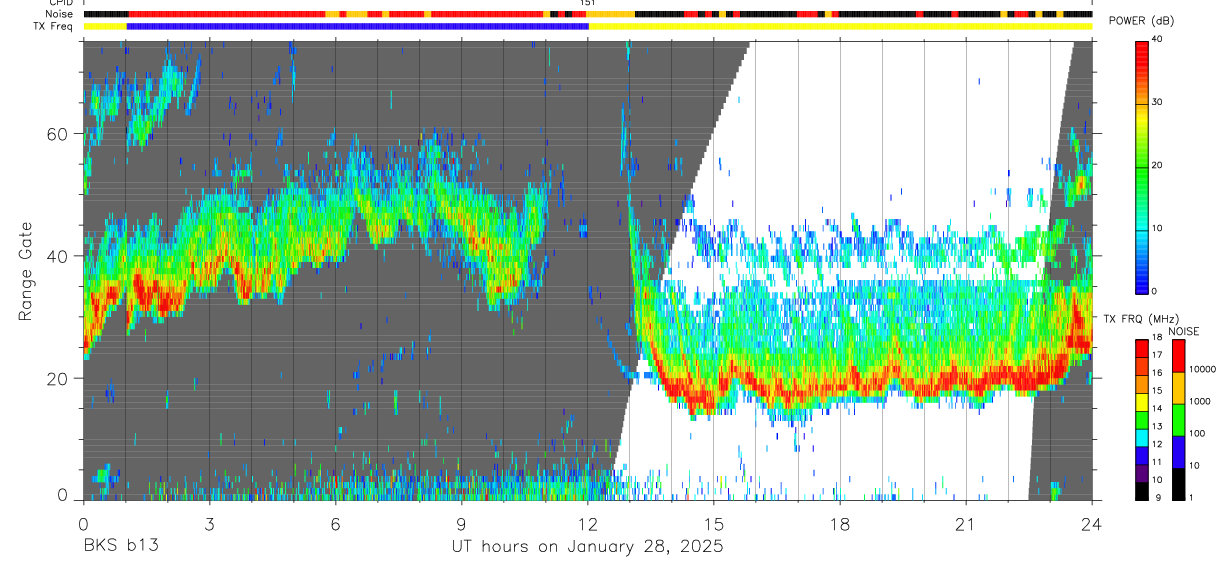Click the 30 tick on the POWER scale
Image resolution: width=1228 pixels, height=567 pixels.
point(1156,103)
